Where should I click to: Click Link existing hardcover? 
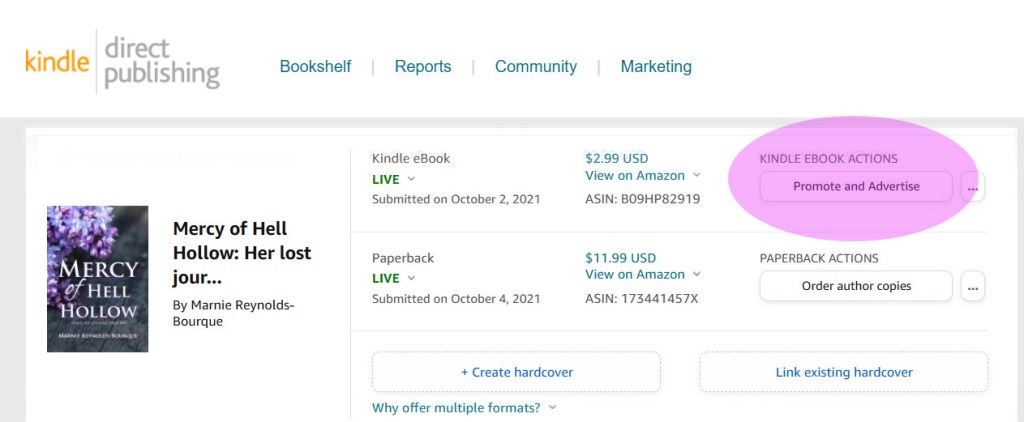coord(843,372)
